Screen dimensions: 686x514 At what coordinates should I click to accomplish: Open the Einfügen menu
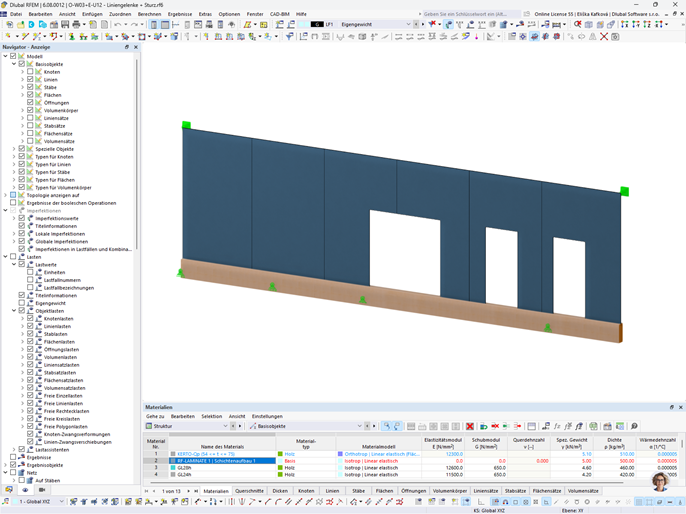(x=92, y=14)
